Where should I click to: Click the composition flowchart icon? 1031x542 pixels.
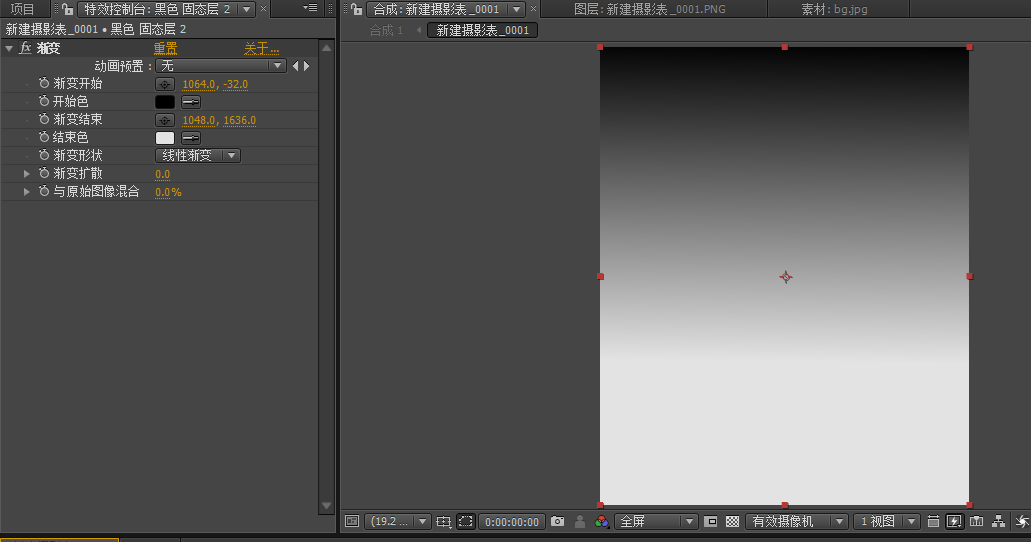[x=998, y=522]
